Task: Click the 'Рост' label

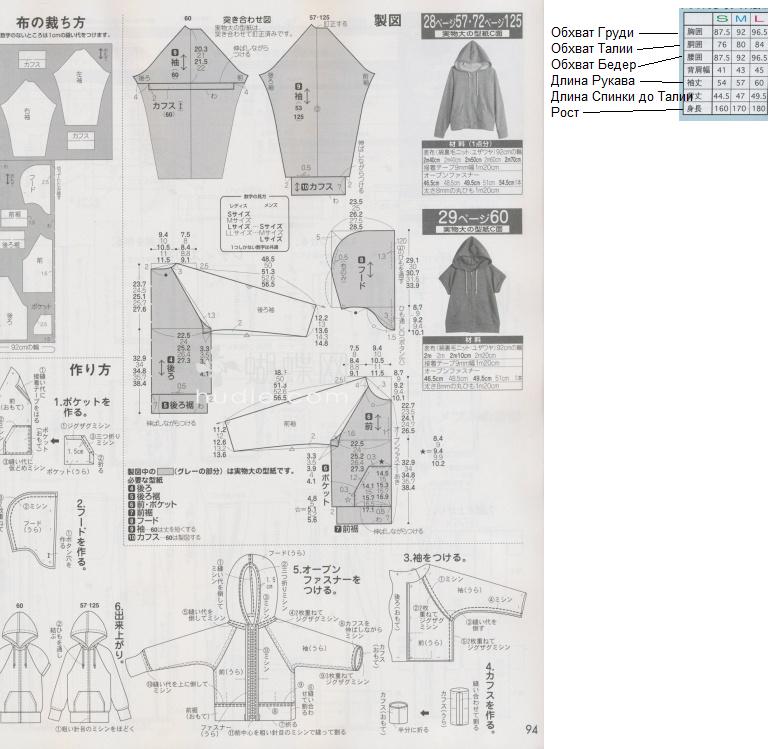Action: point(565,113)
